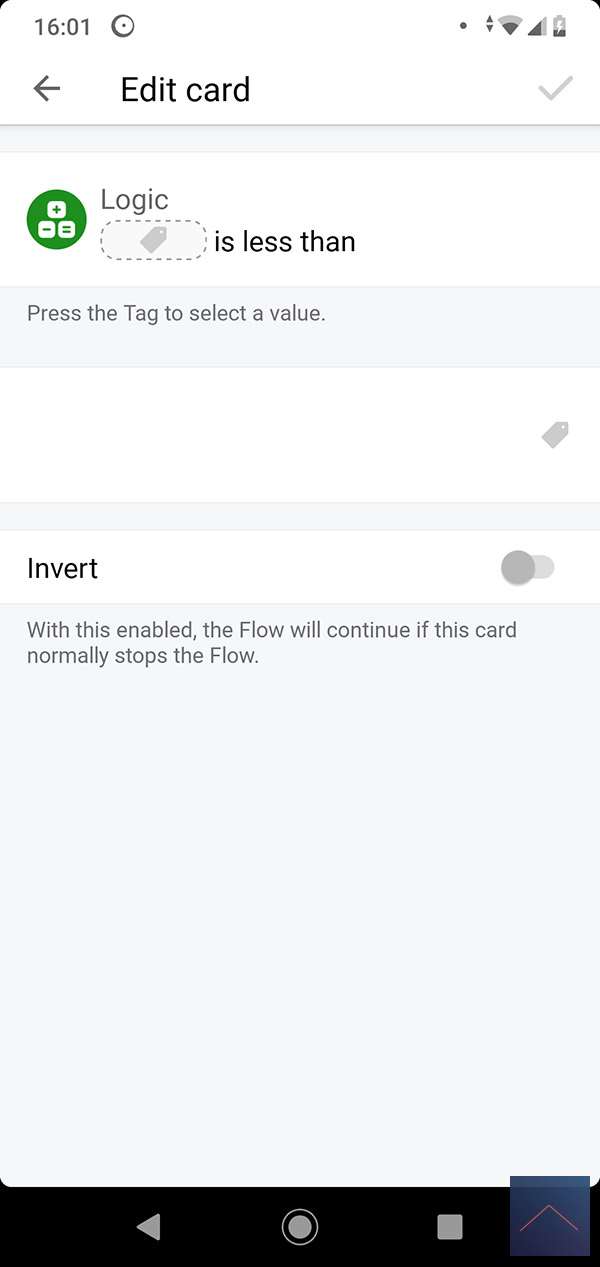Go back using the header arrow
This screenshot has width=600, height=1267.
(47, 89)
